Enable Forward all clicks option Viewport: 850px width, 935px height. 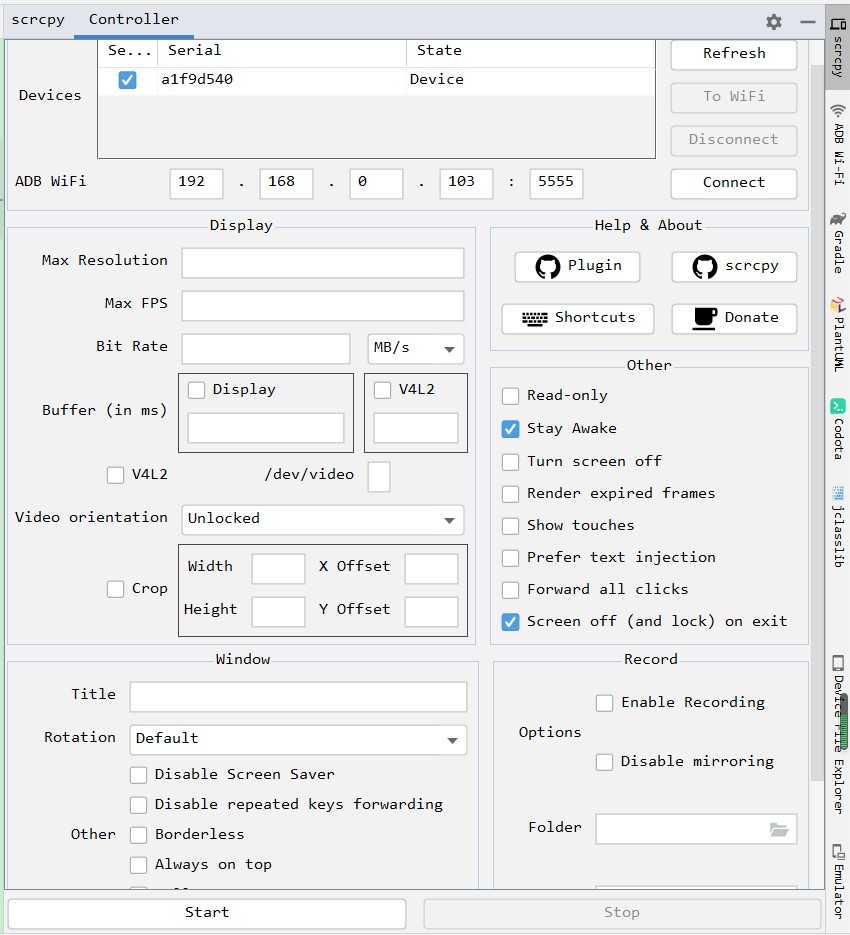(511, 590)
